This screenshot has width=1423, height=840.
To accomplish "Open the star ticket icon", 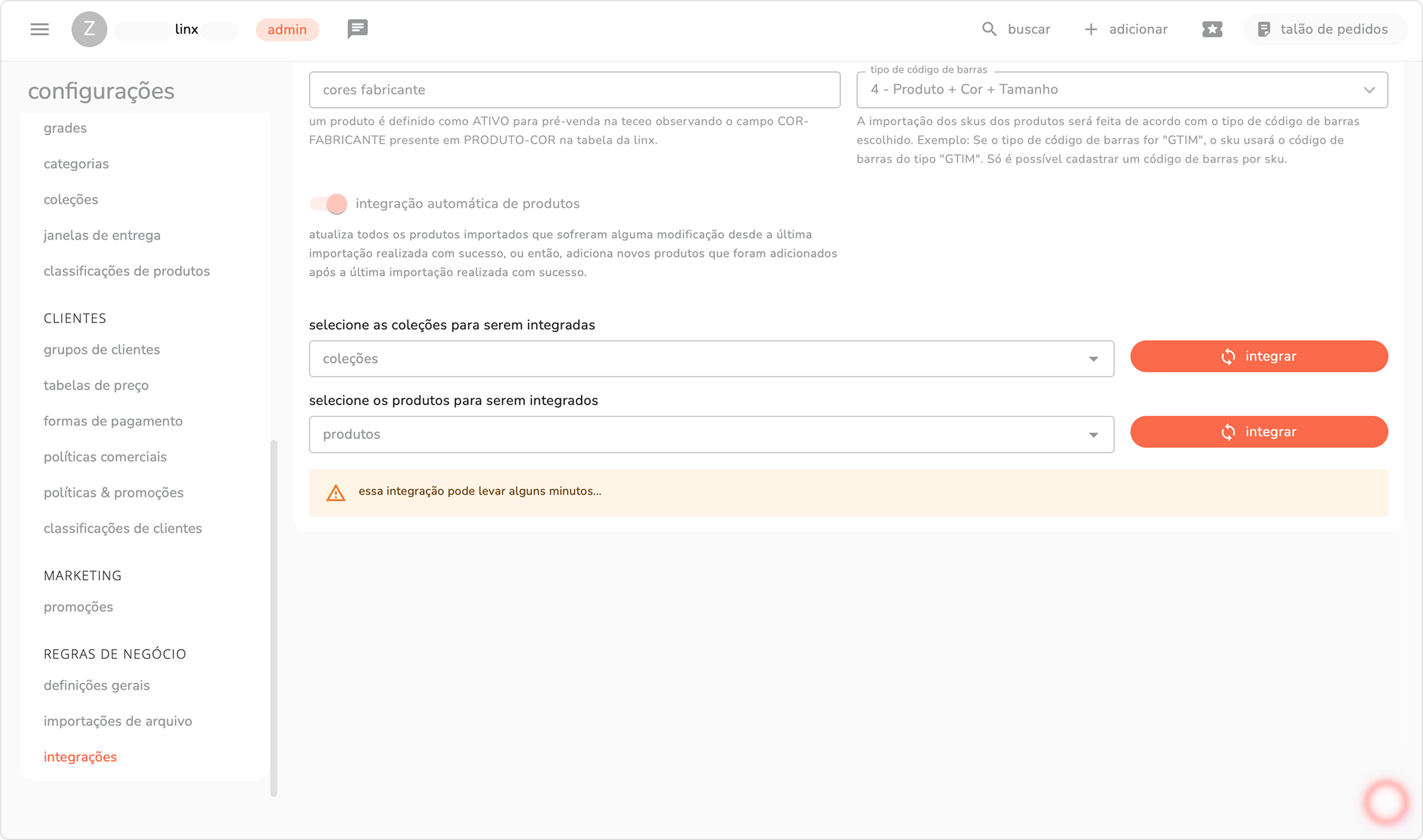I will pyautogui.click(x=1212, y=29).
